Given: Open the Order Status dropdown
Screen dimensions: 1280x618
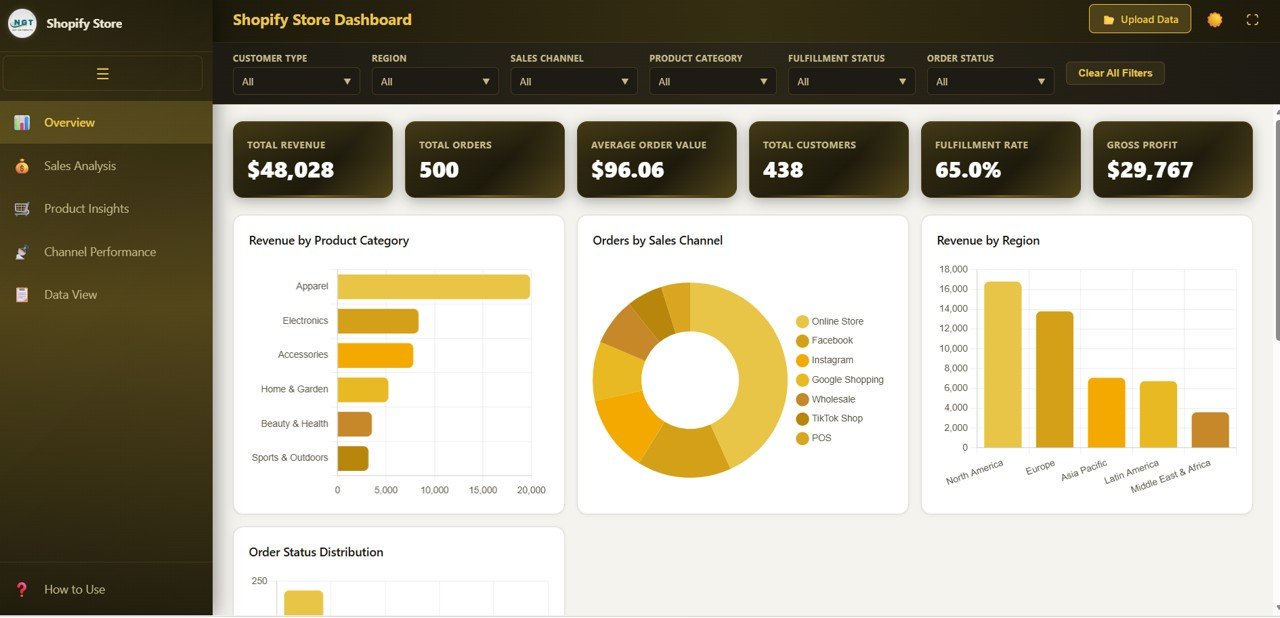Looking at the screenshot, I should (x=989, y=81).
